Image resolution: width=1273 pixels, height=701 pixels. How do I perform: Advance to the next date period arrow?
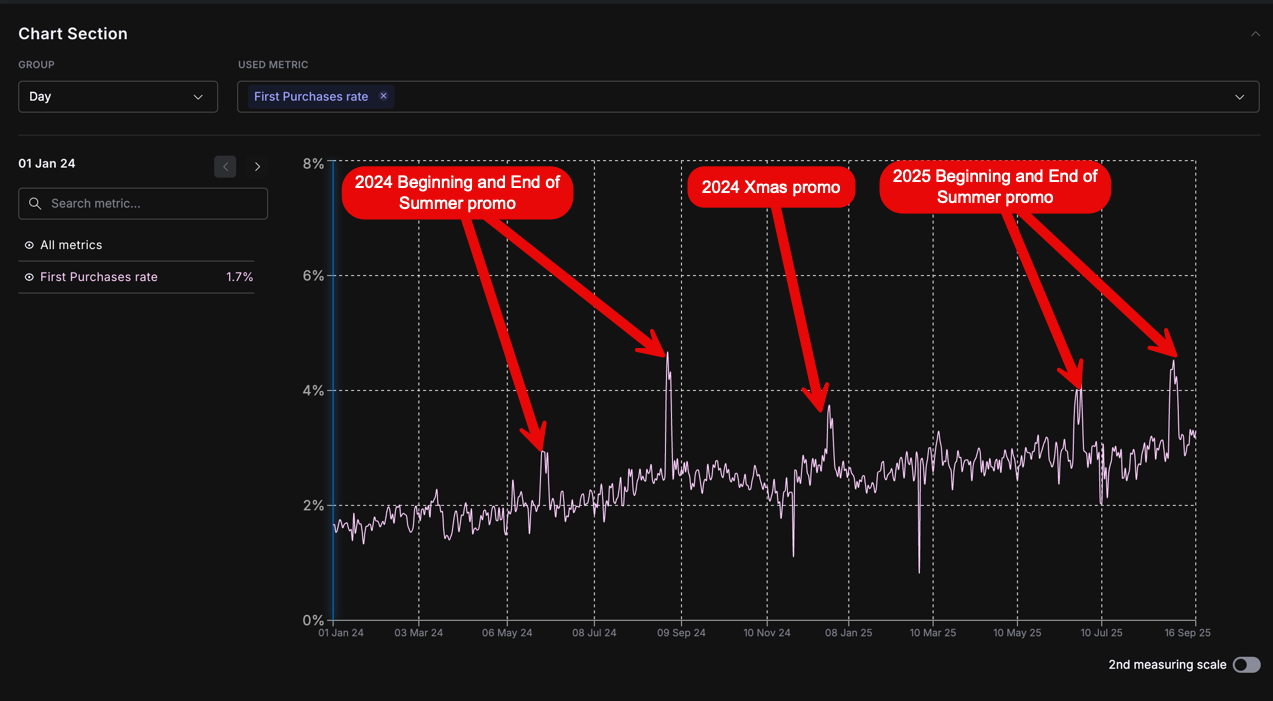[x=257, y=167]
